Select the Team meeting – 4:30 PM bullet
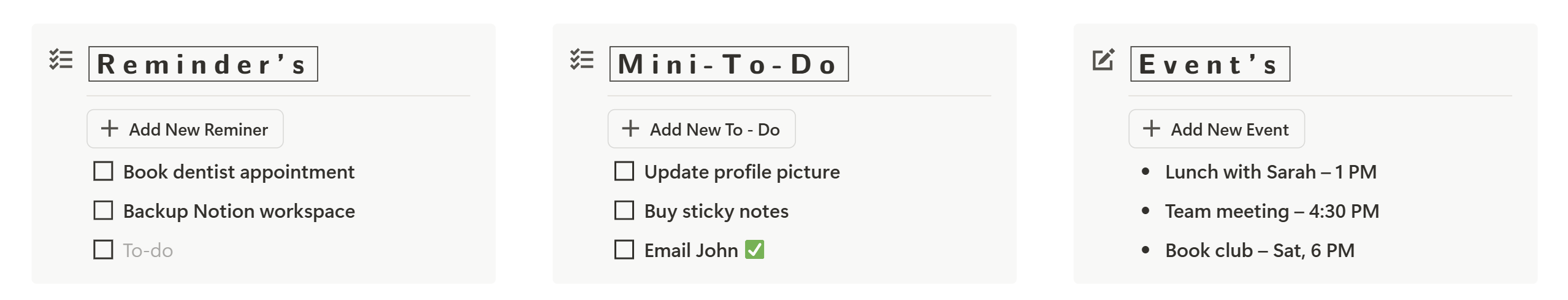Screen dimensions: 1568x300 1272,211
